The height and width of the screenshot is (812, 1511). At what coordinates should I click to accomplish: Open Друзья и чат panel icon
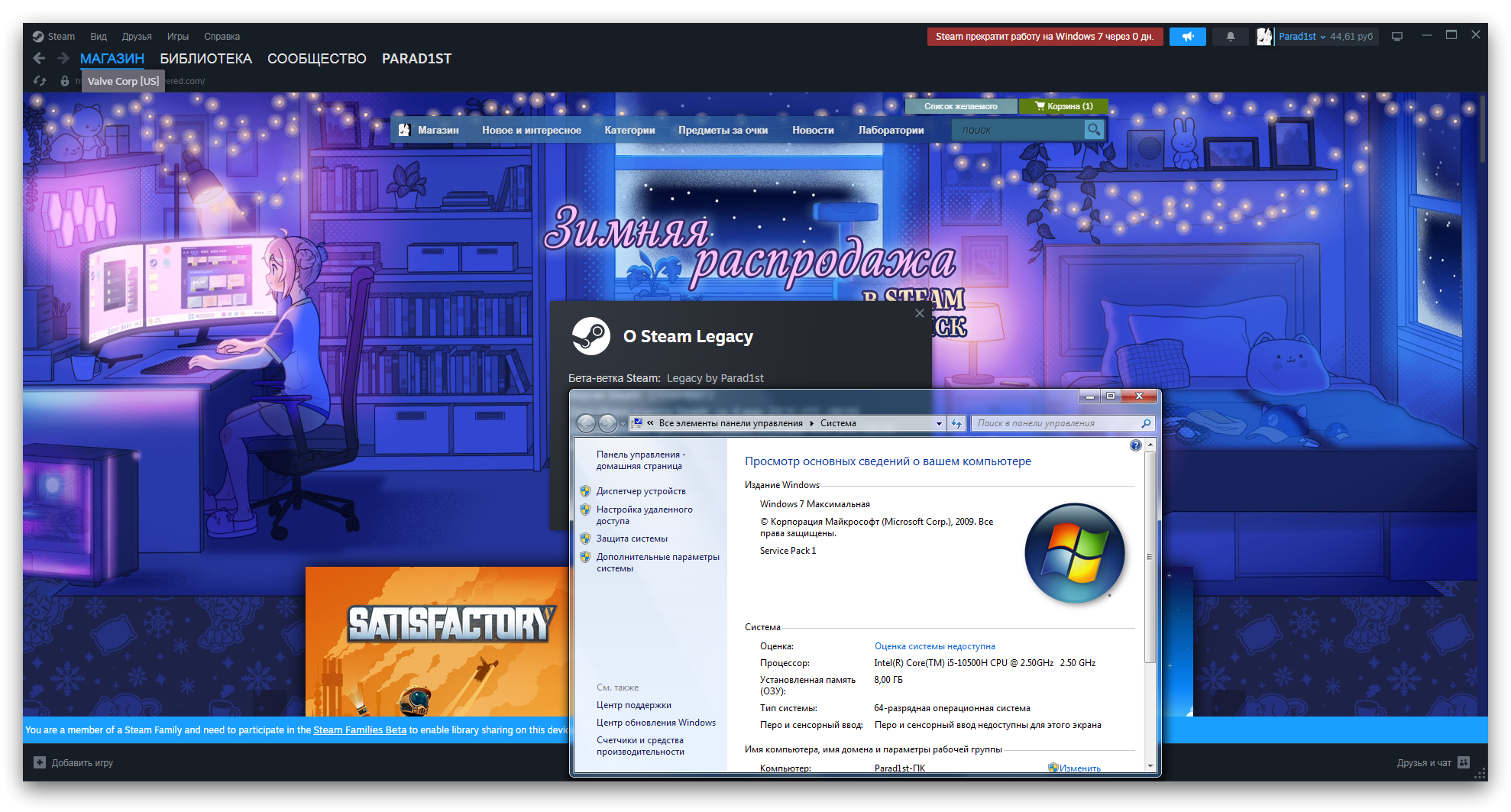pyautogui.click(x=1462, y=762)
